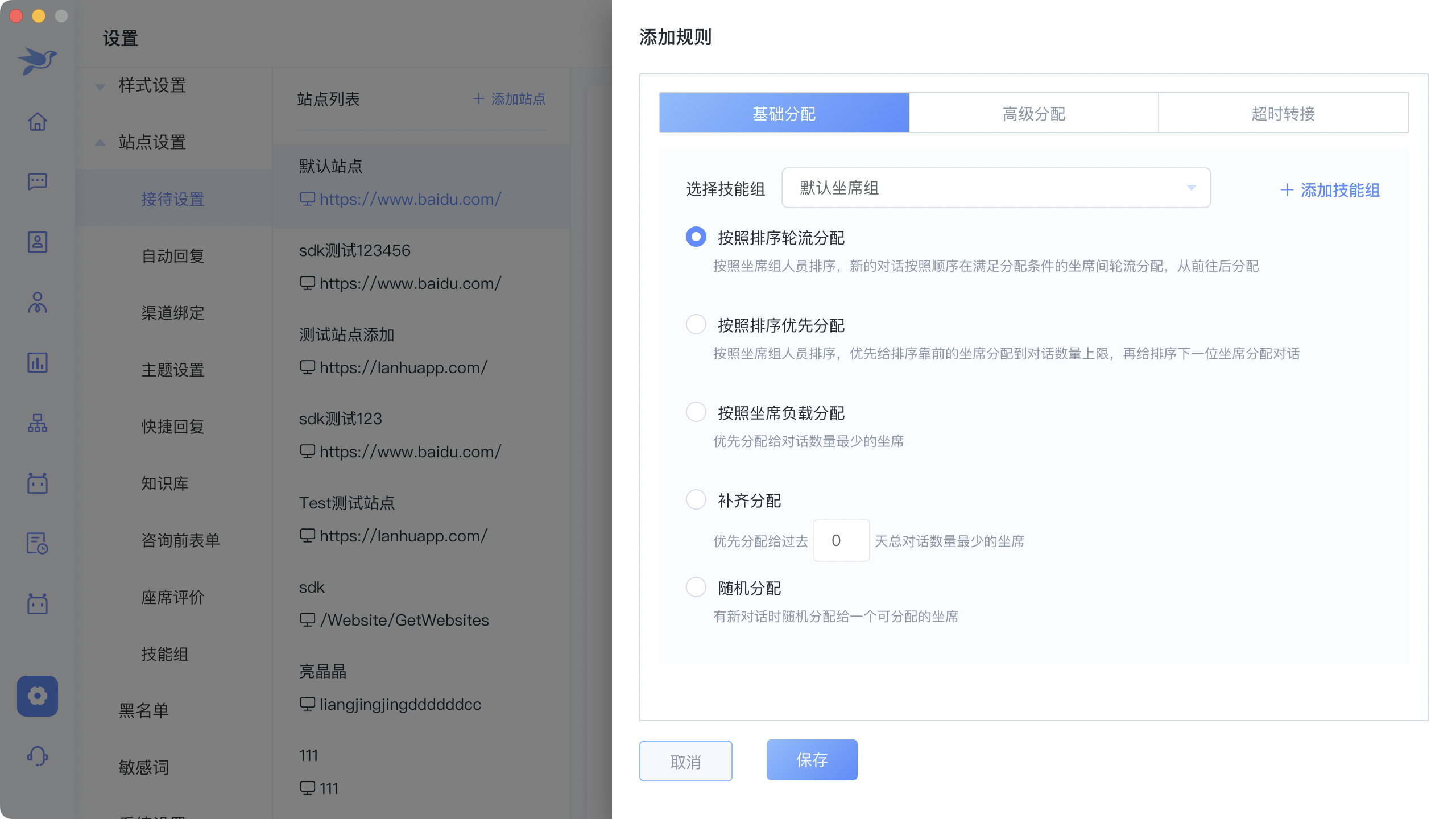Screen dimensions: 1456x819
Task: Collapse the 站点设置 section arrow
Action: click(x=100, y=142)
